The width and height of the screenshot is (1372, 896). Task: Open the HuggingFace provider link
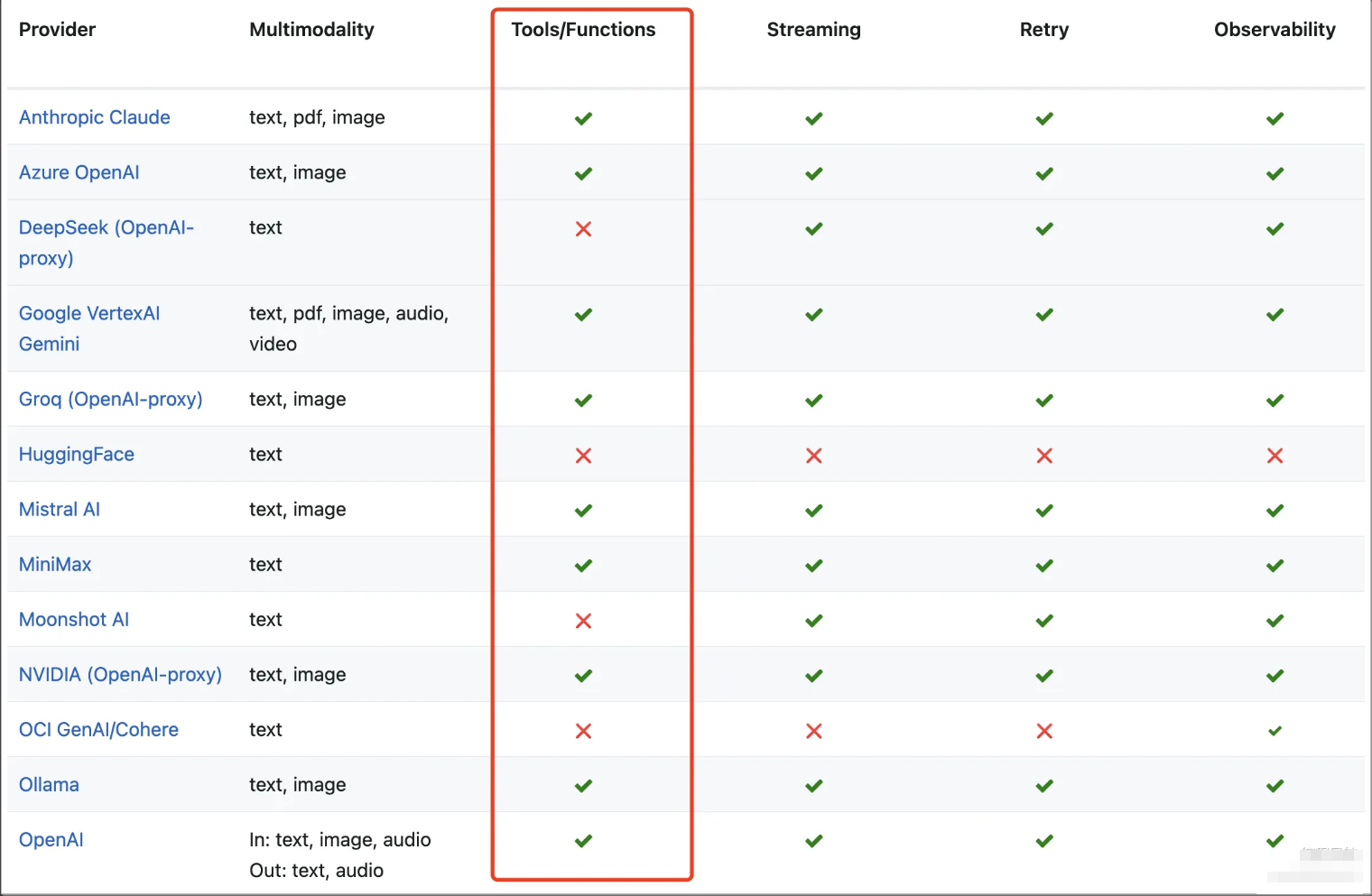point(76,454)
